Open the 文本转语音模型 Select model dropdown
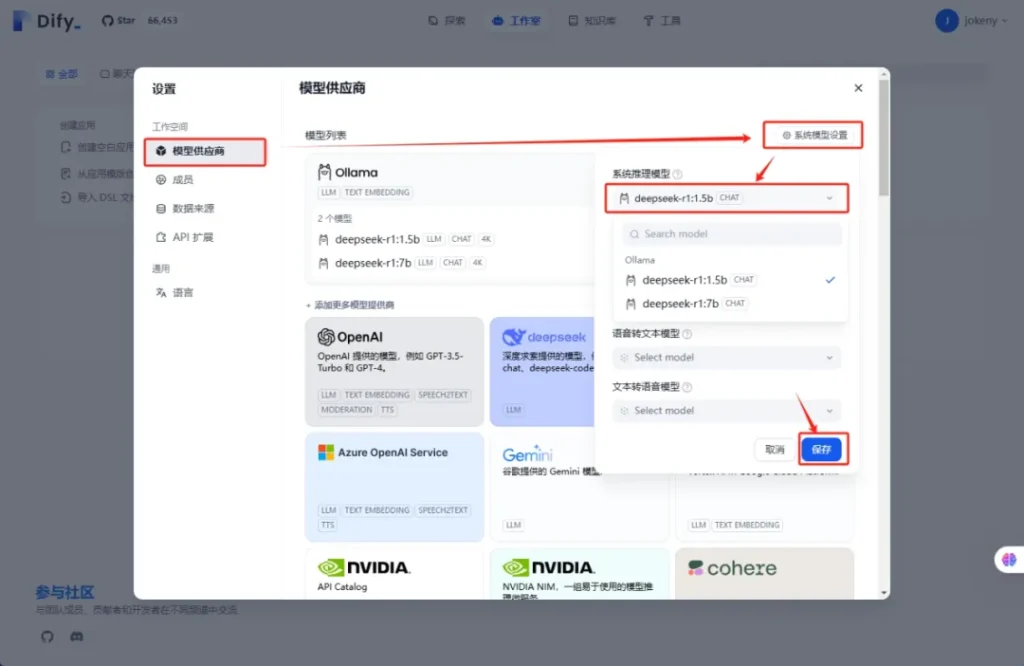 tap(727, 410)
